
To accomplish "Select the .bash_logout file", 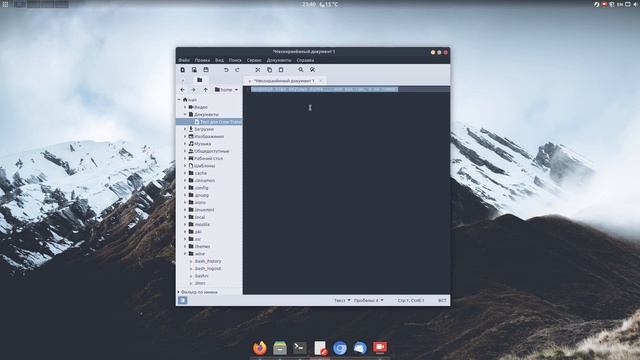I will click(209, 269).
